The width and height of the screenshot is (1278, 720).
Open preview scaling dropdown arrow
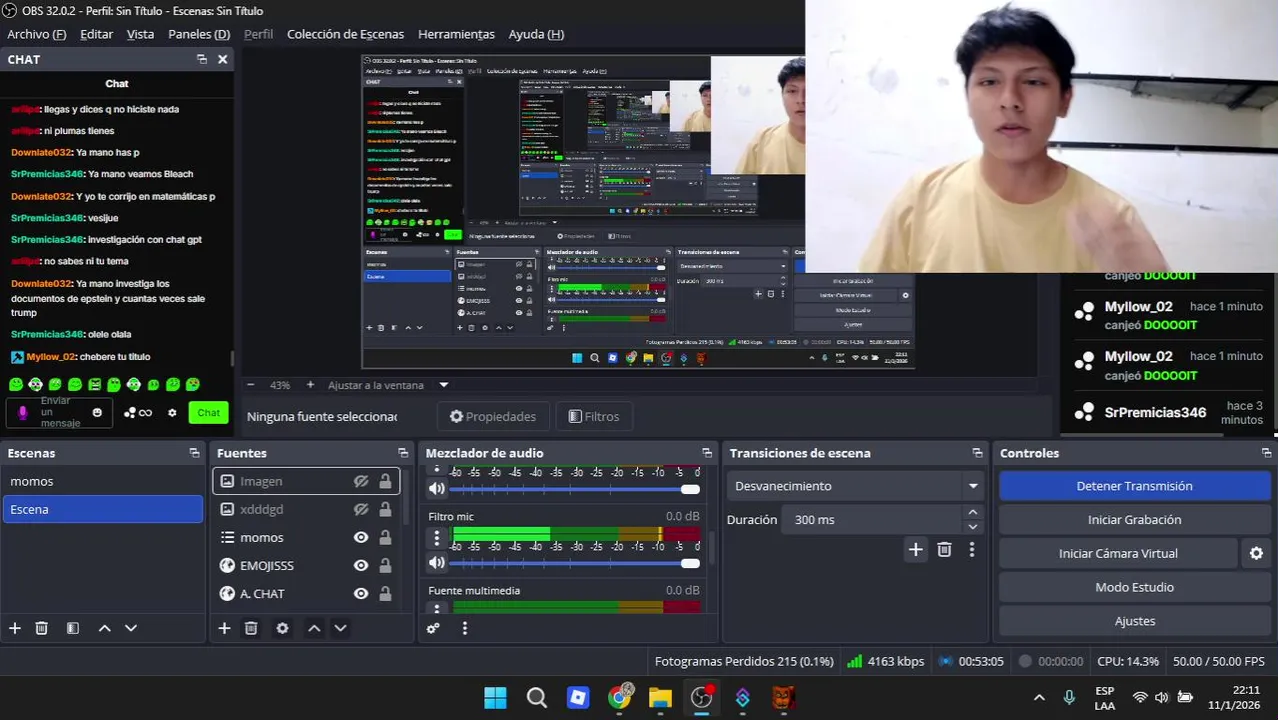point(444,385)
